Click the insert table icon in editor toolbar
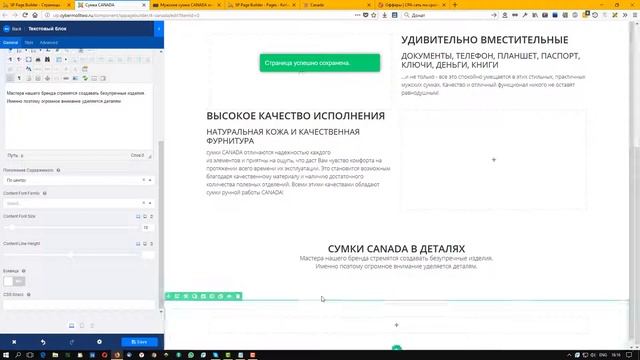This screenshot has width=640, height=360. tap(59, 60)
